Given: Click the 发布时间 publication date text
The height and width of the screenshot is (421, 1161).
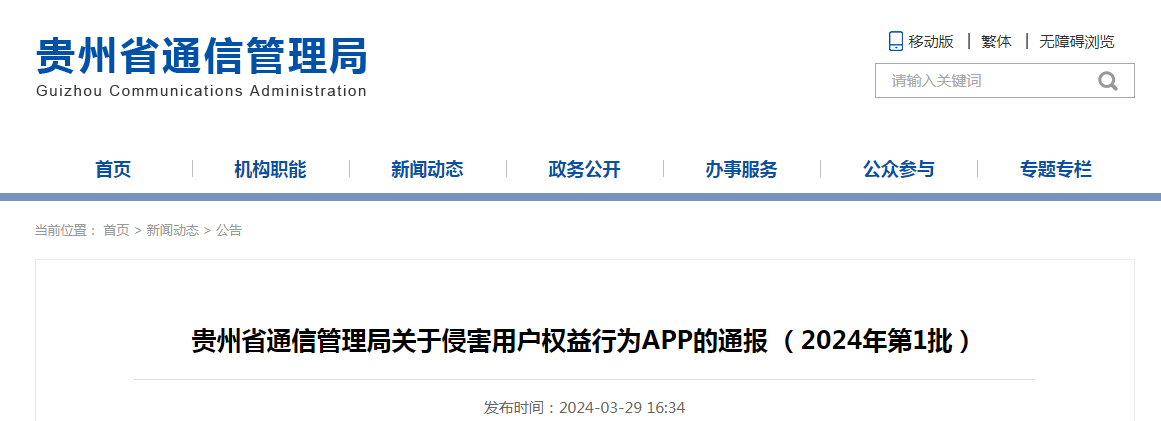Looking at the screenshot, I should tap(584, 408).
